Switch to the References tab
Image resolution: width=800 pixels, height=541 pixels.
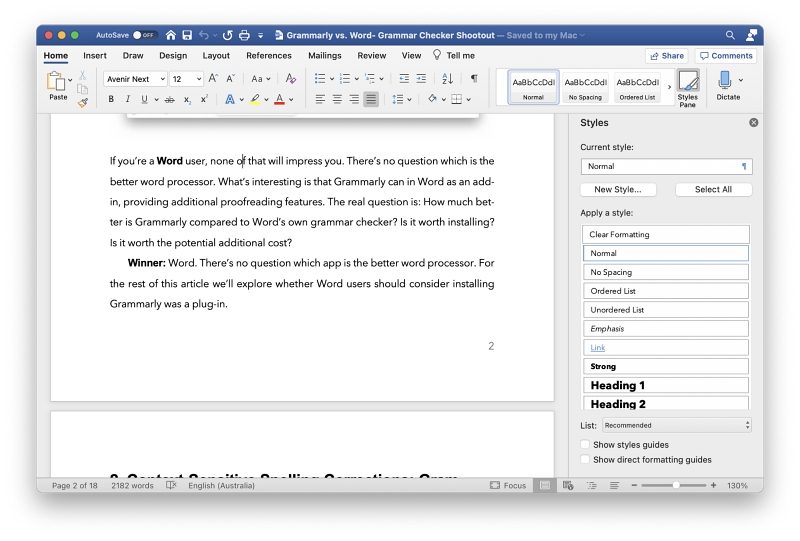pyautogui.click(x=269, y=56)
